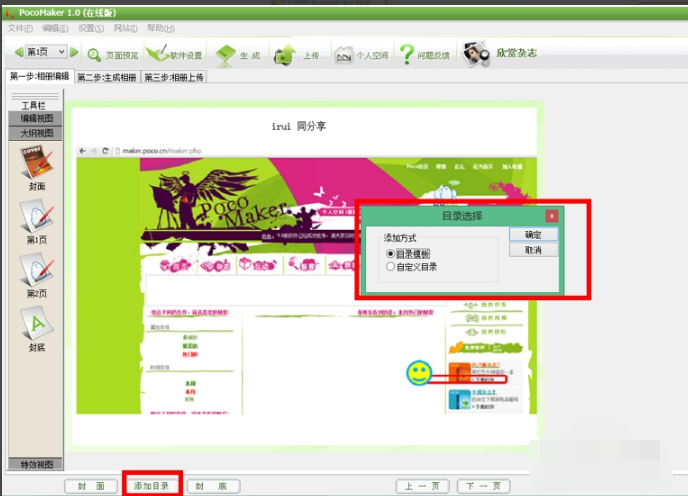Viewport: 688px width, 496px height.
Task: Click the maker.poco.cn address bar text
Action: [x=161, y=151]
